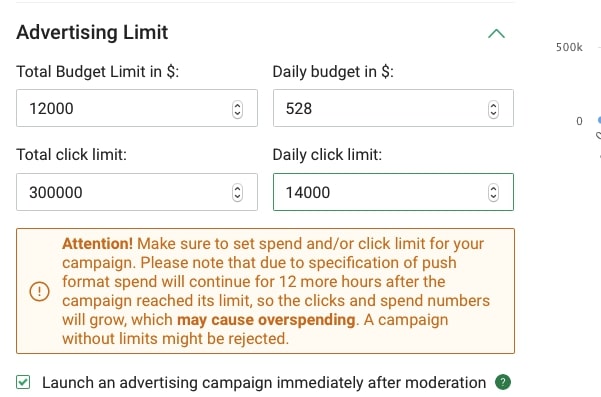This screenshot has width=601, height=397.
Task: Uncheck launch campaign immediately after moderation checkbox
Action: pos(23,382)
